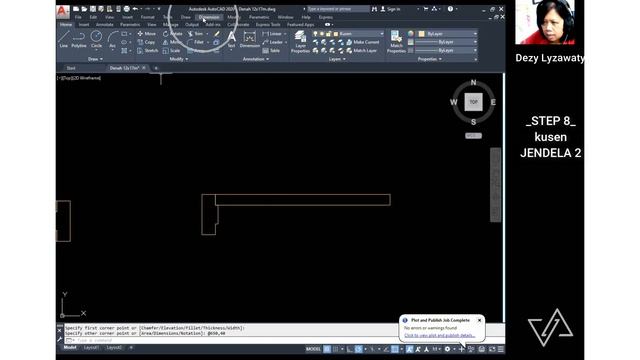Viewport: 640px width, 360px height.
Task: Click the Leader tool
Action: [273, 42]
